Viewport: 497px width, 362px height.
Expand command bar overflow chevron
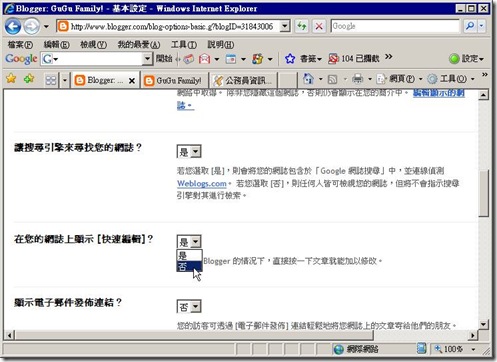[485, 75]
